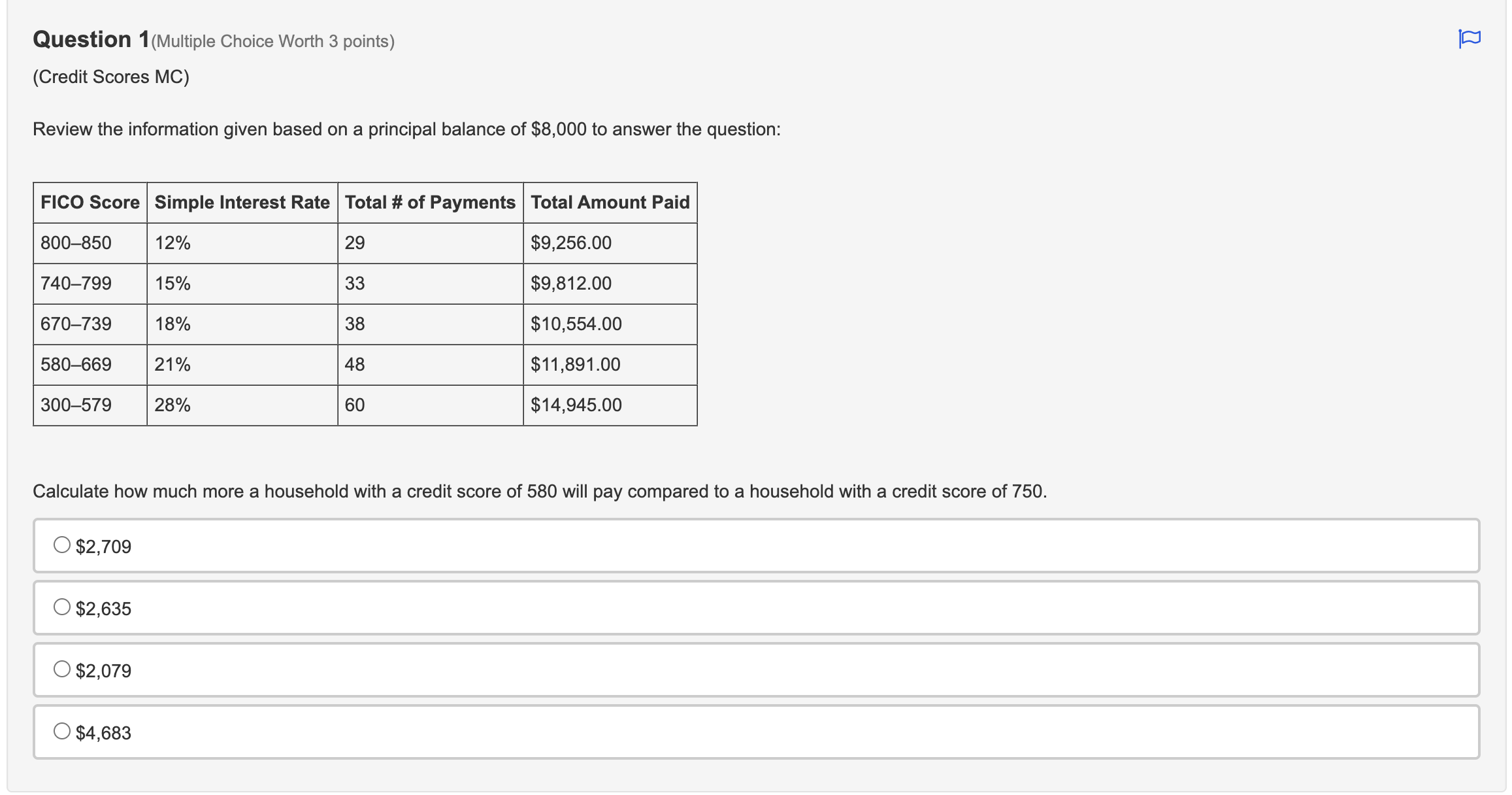Mark the $2,079 radio button
The image size is (1512, 795).
(62, 669)
